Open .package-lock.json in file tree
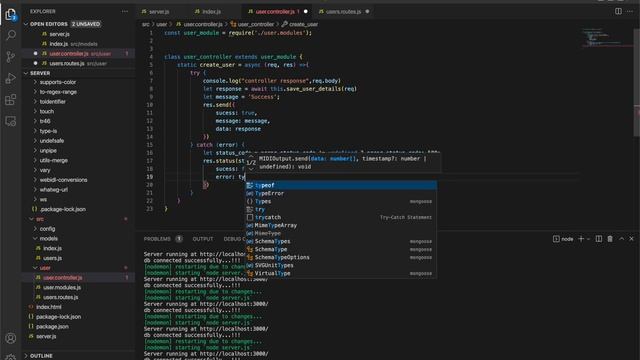Image resolution: width=640 pixels, height=360 pixels. click(x=62, y=209)
